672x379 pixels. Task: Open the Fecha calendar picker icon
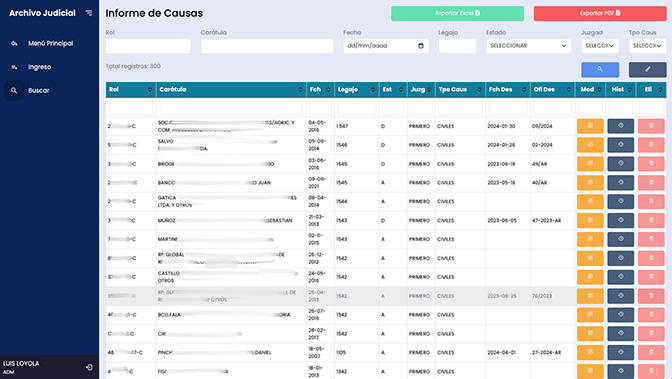pos(421,46)
